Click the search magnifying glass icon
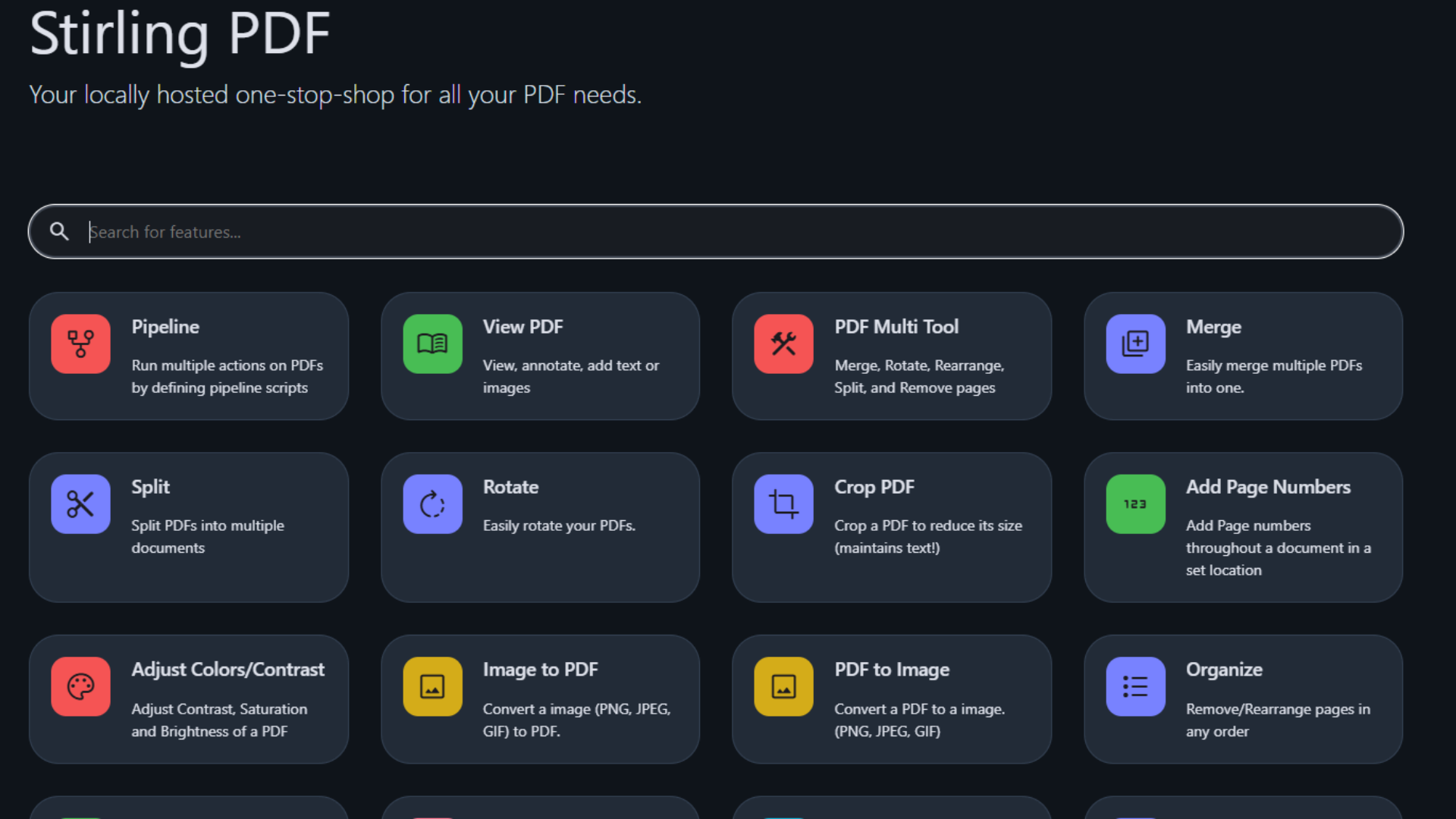This screenshot has width=1456, height=819. pos(59,231)
